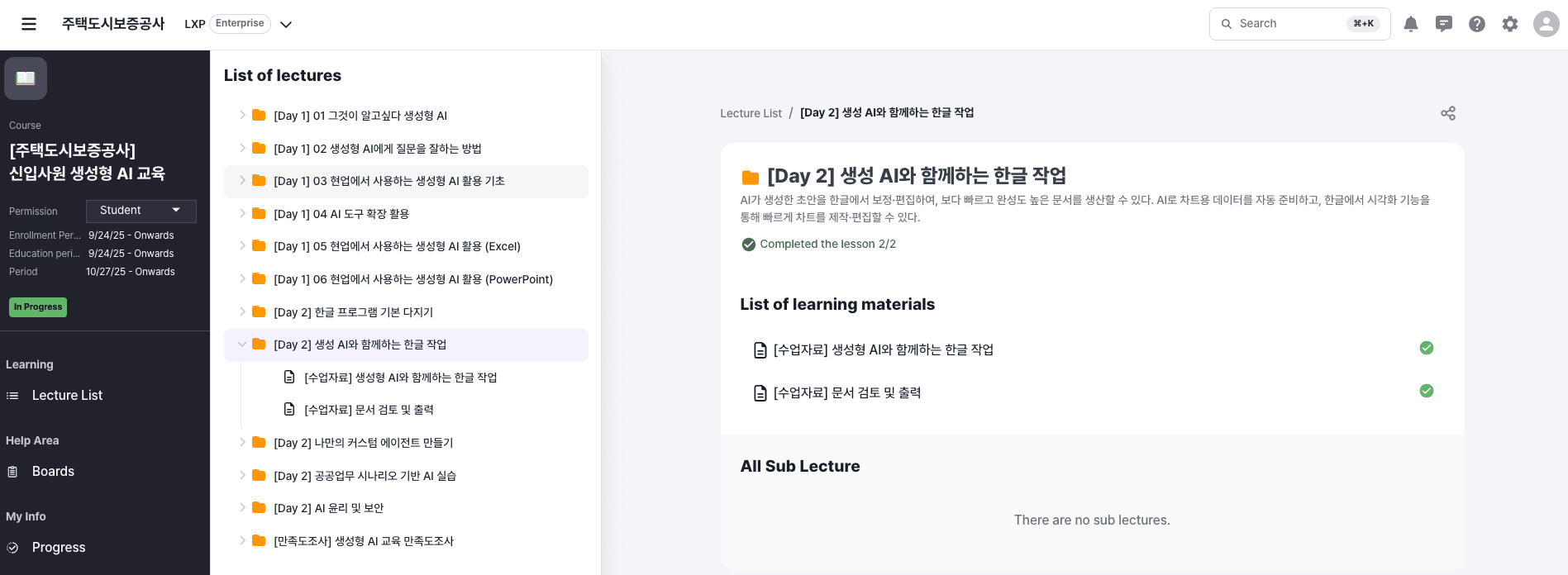This screenshot has height=575, width=1568.
Task: Collapse the [Day 2] 생성 AI와 함께하는 한글 작업 folder
Action: click(x=242, y=345)
